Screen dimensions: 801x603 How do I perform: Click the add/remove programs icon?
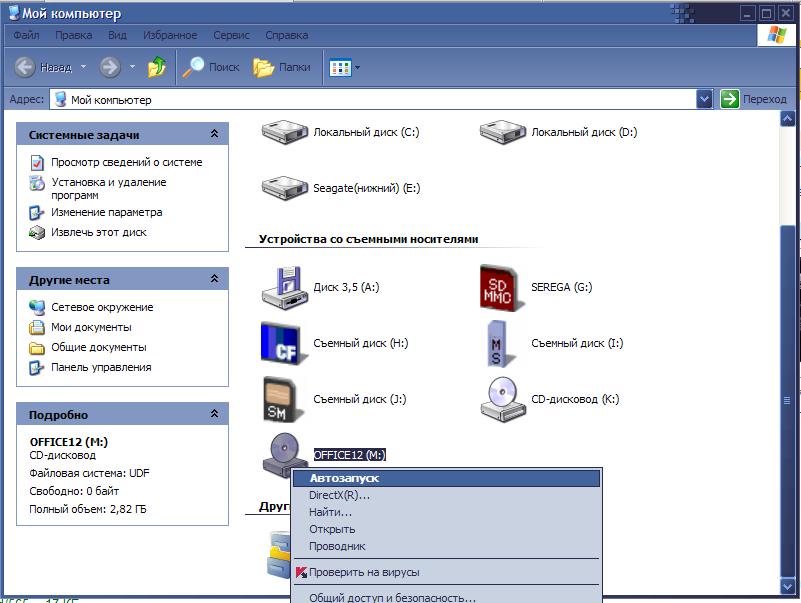coord(37,182)
